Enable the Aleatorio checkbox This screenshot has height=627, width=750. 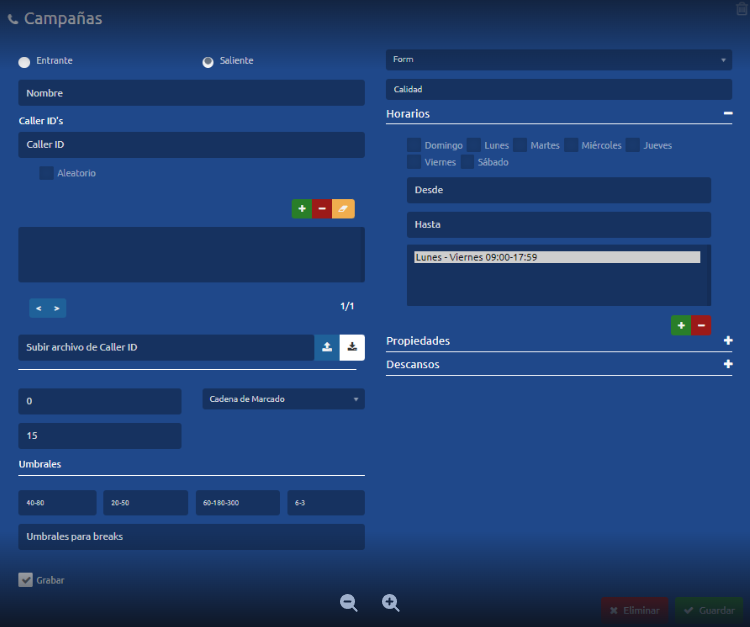click(46, 173)
